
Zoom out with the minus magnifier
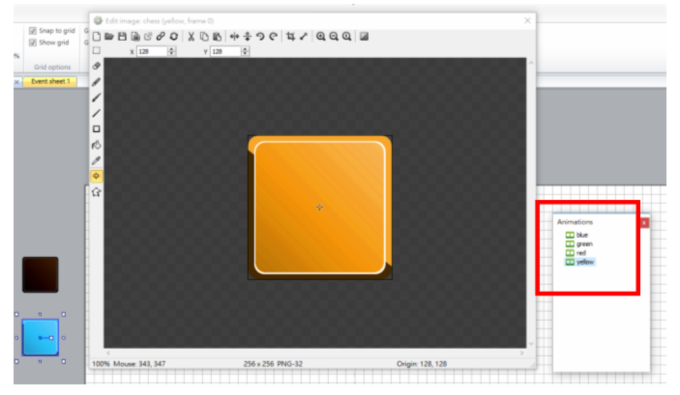(x=333, y=36)
